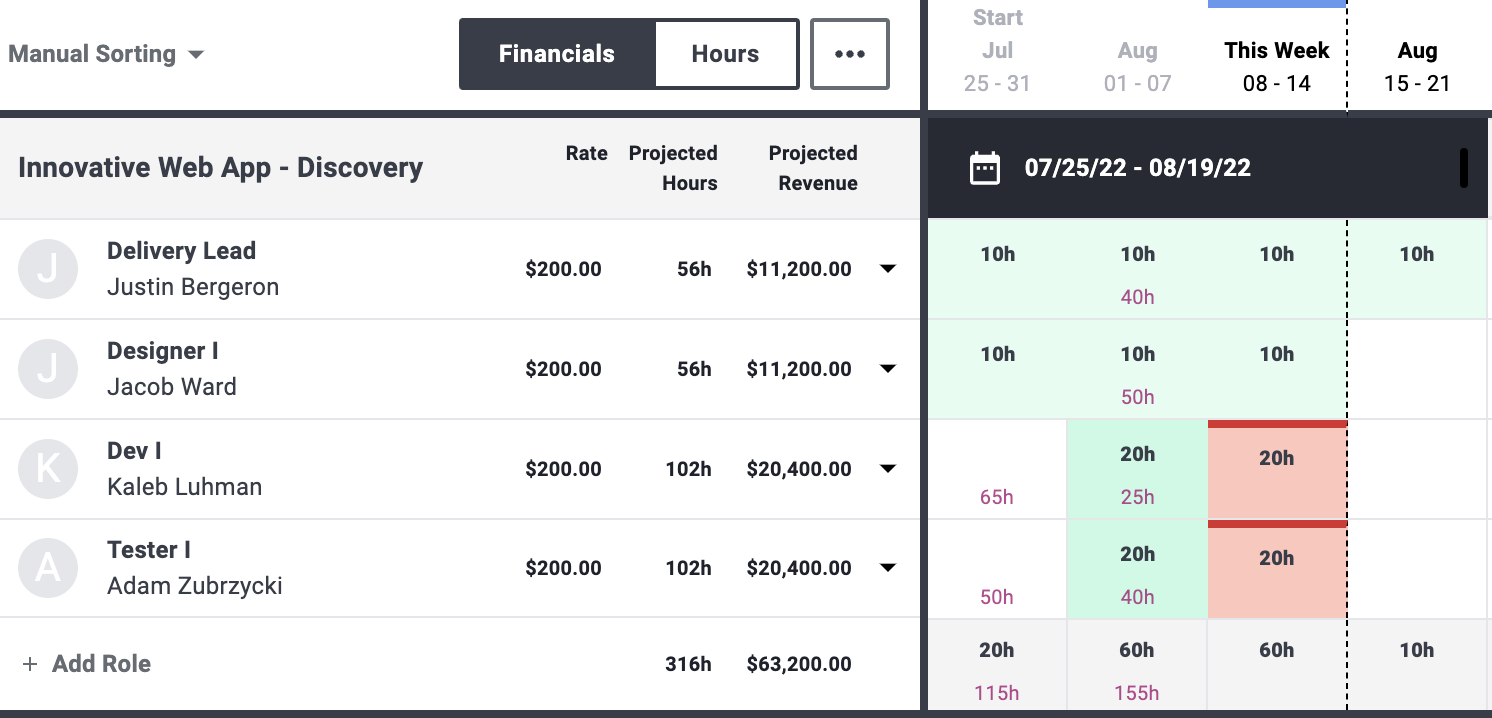Image resolution: width=1492 pixels, height=718 pixels.
Task: Click the Add Role link
Action: coord(101,664)
